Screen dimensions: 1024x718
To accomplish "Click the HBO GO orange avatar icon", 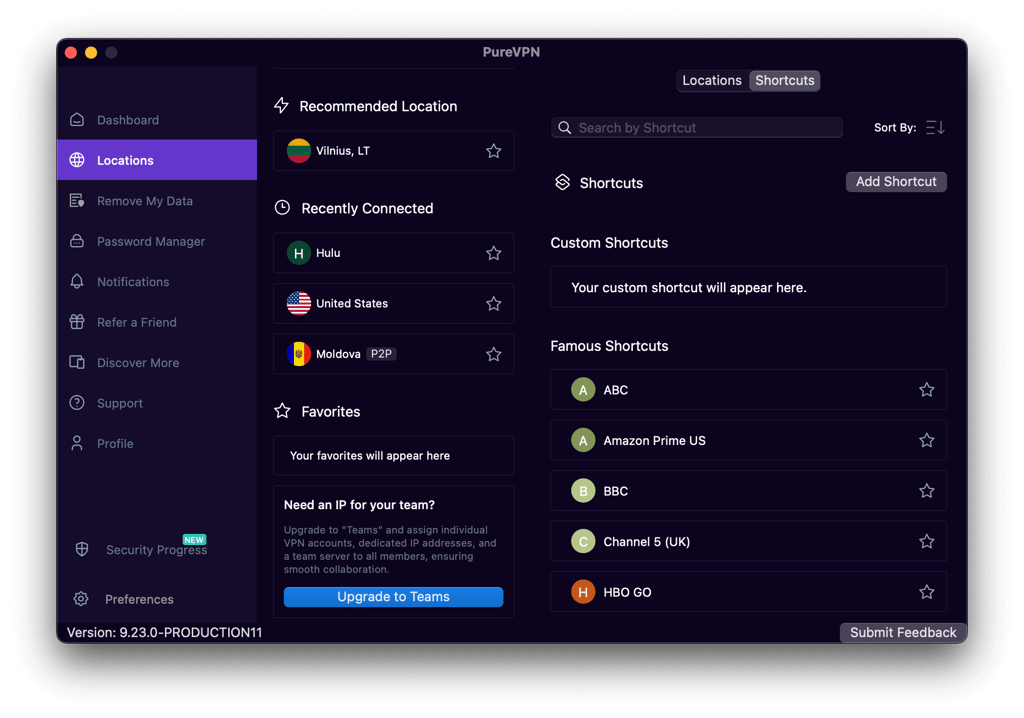I will coord(583,593).
